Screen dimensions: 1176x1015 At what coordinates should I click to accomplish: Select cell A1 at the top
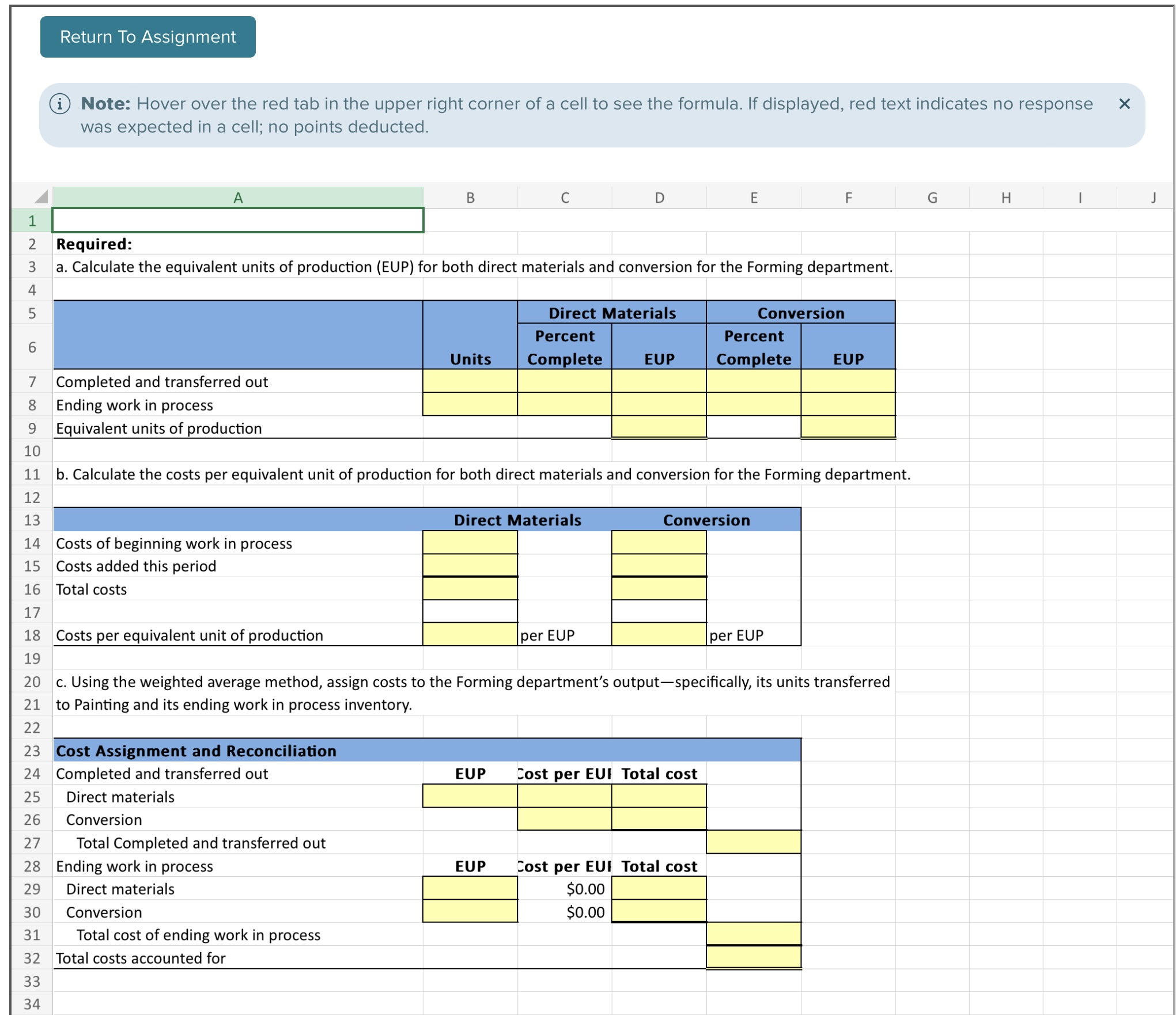[x=237, y=220]
